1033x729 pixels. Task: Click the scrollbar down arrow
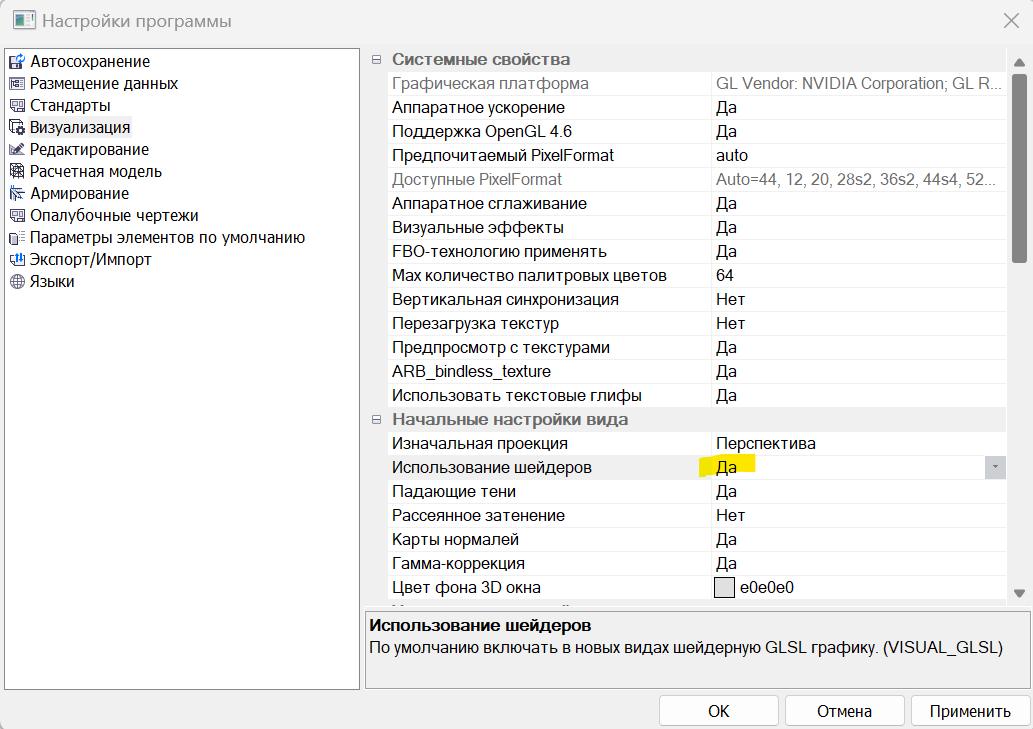coord(1019,593)
